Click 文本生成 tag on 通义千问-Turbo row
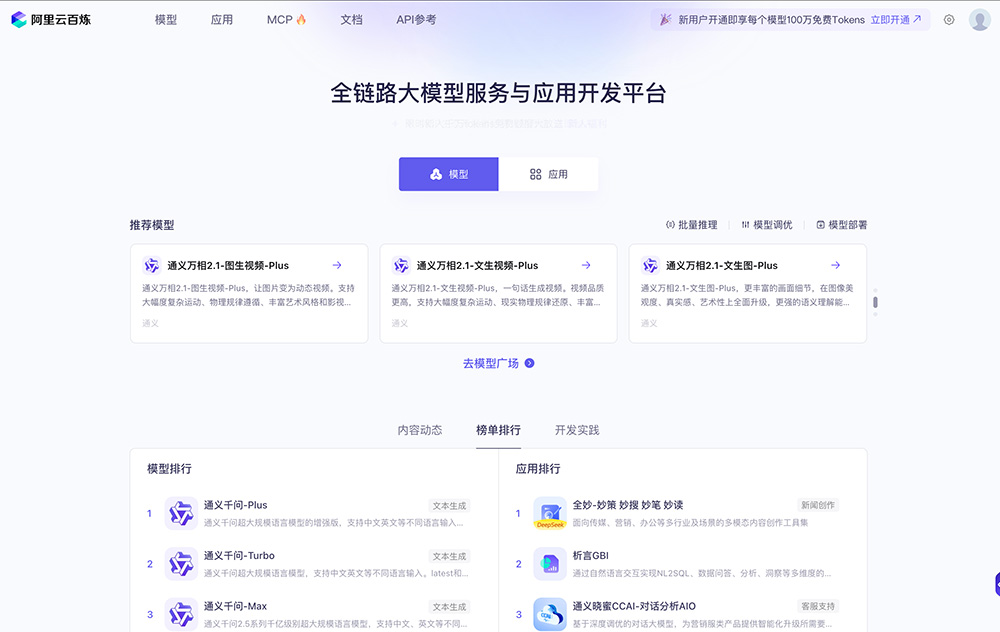Screen dimensions: 1000x632 pos(450,556)
